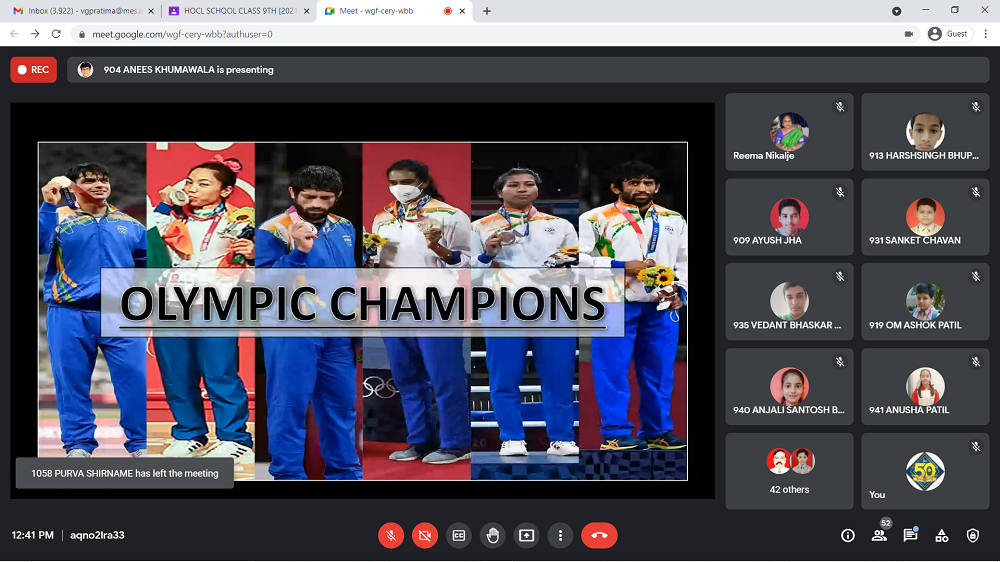Open host controls shield icon
The width and height of the screenshot is (1000, 562).
(973, 536)
